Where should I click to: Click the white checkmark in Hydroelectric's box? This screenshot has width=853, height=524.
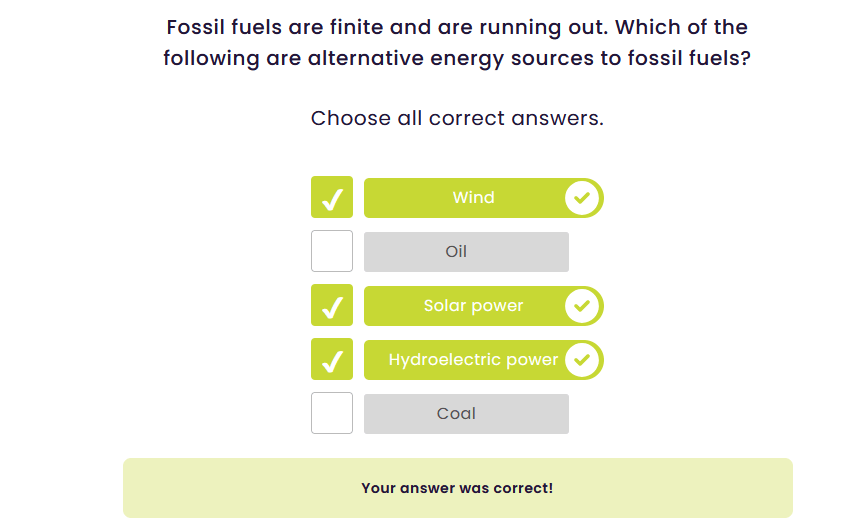coord(332,362)
